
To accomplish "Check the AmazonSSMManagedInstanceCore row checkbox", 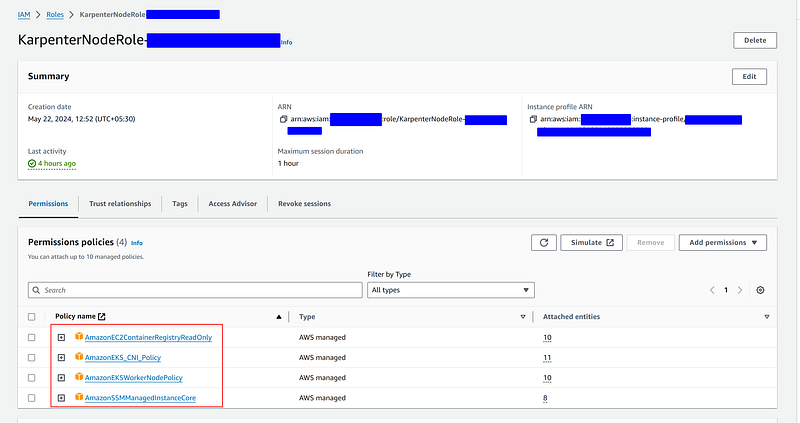I will [32, 398].
